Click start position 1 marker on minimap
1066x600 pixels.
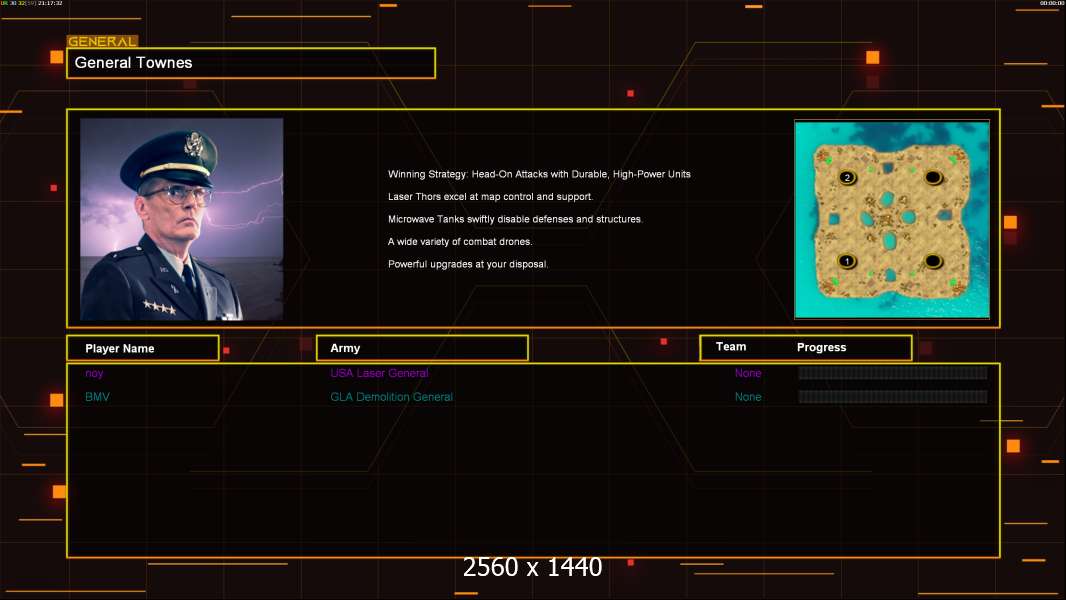[847, 261]
